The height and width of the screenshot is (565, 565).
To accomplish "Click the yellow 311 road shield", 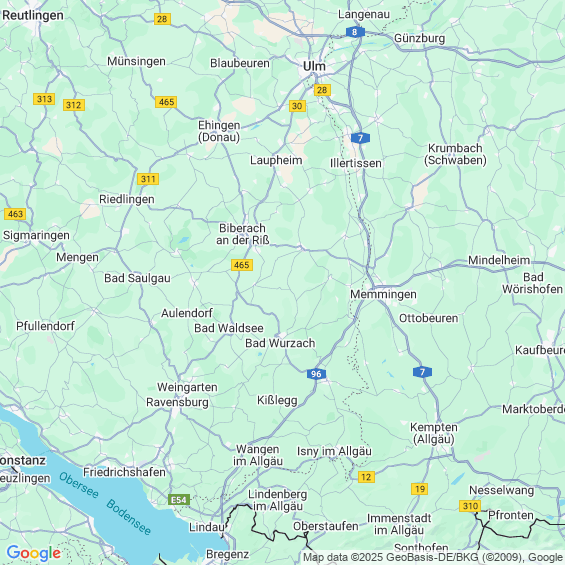I will (x=148, y=179).
